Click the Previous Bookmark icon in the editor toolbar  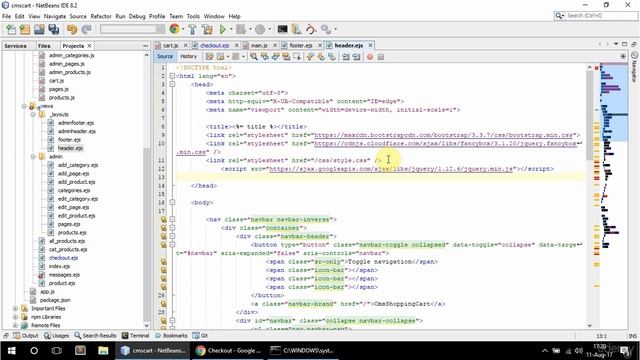point(310,57)
